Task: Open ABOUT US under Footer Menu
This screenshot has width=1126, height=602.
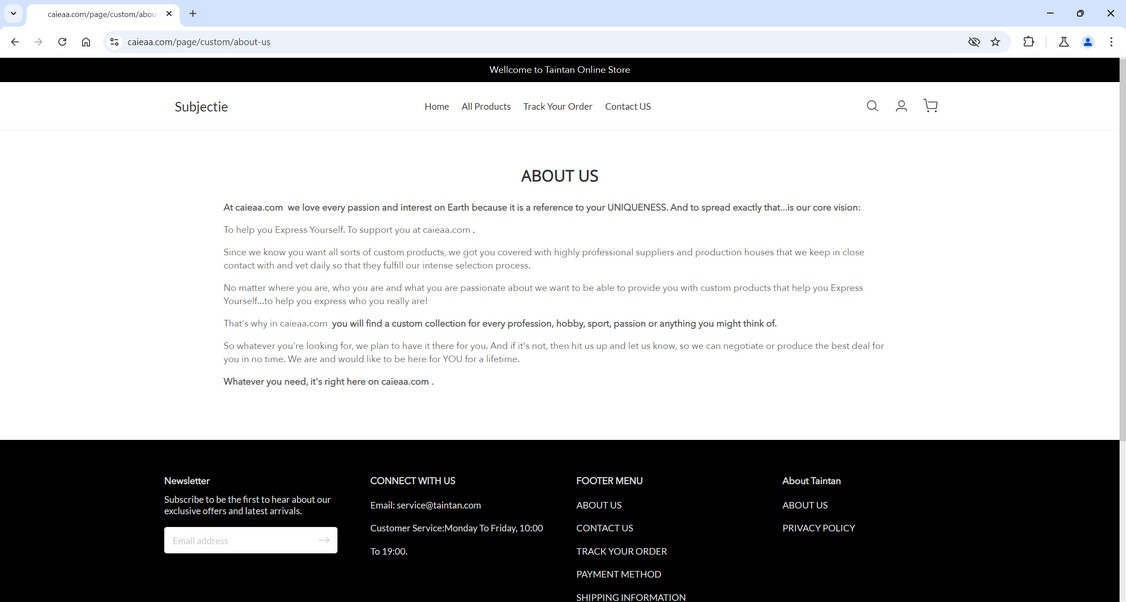Action: click(599, 505)
